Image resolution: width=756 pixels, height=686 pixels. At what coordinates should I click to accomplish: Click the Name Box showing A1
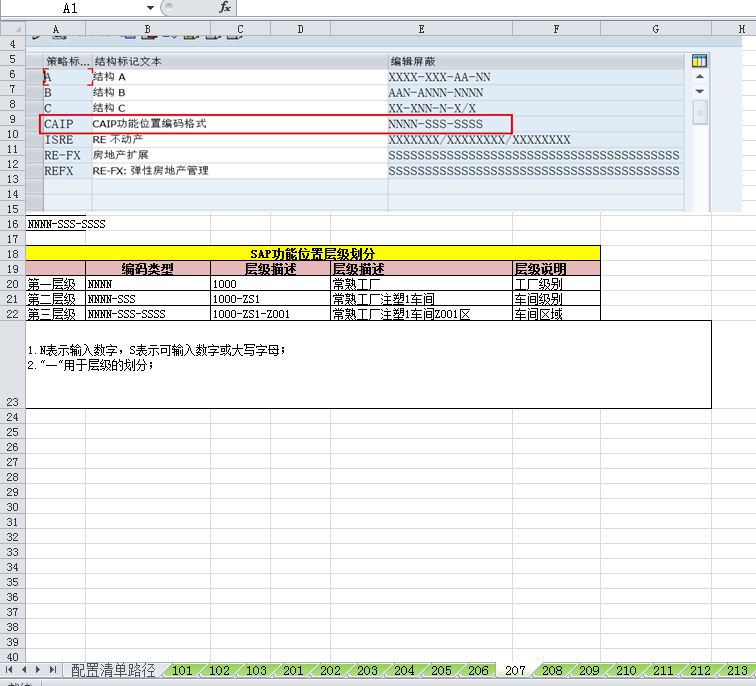[70, 8]
